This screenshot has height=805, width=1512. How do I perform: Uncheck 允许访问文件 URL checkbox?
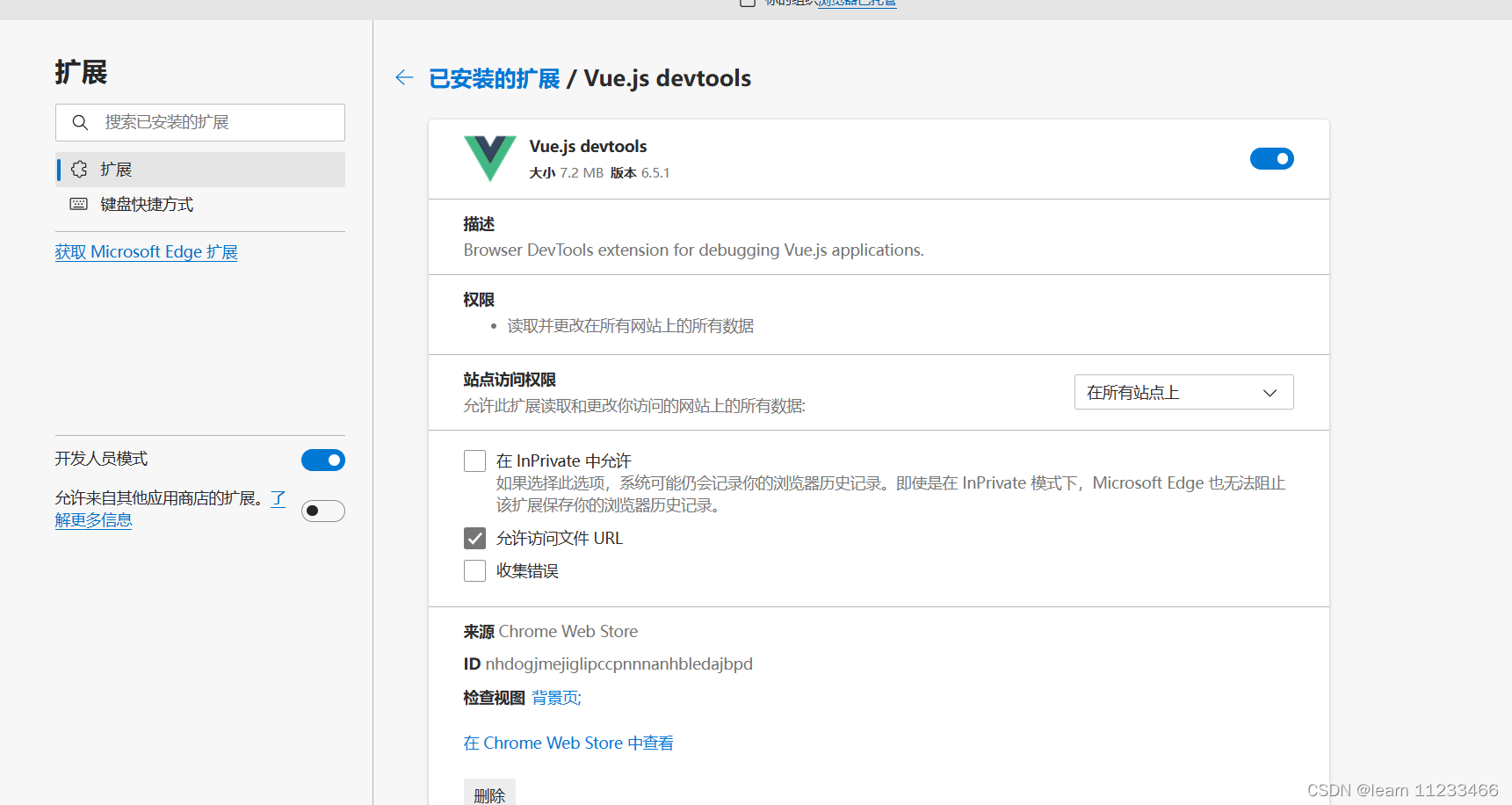point(474,538)
